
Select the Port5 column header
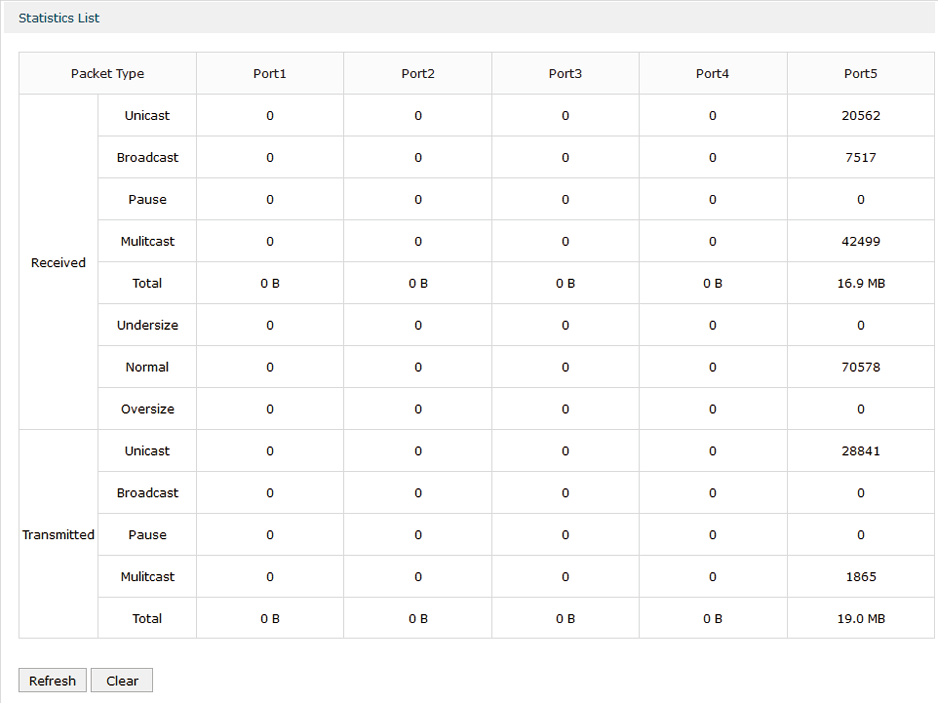coord(861,74)
